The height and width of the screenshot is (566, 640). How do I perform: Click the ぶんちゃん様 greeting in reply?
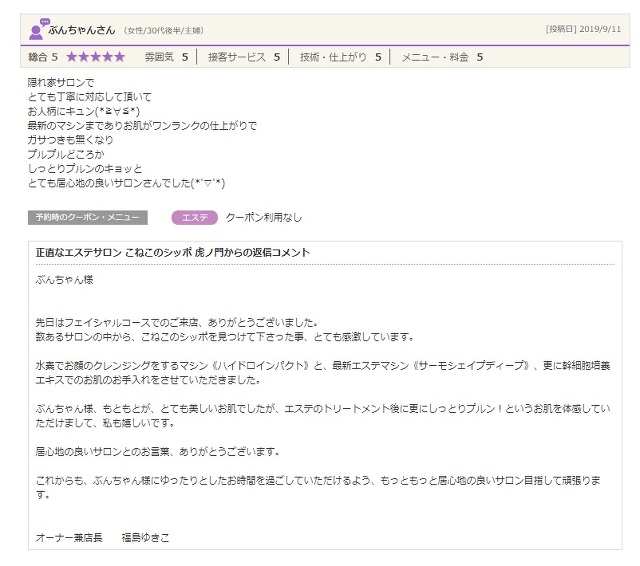point(62,281)
